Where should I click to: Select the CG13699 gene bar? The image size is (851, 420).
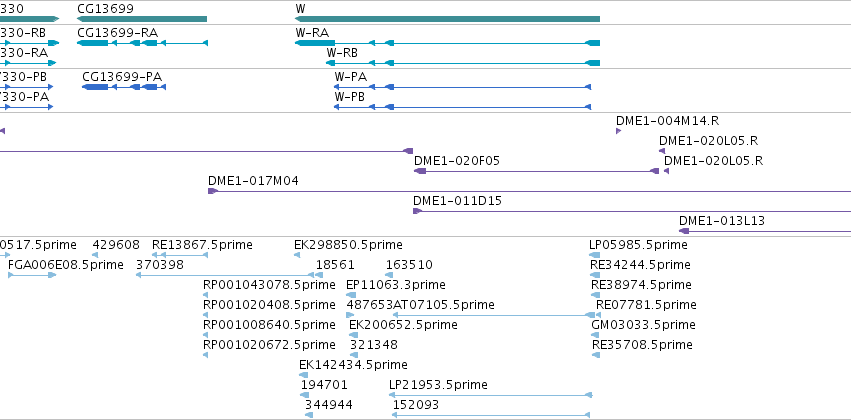(142, 19)
